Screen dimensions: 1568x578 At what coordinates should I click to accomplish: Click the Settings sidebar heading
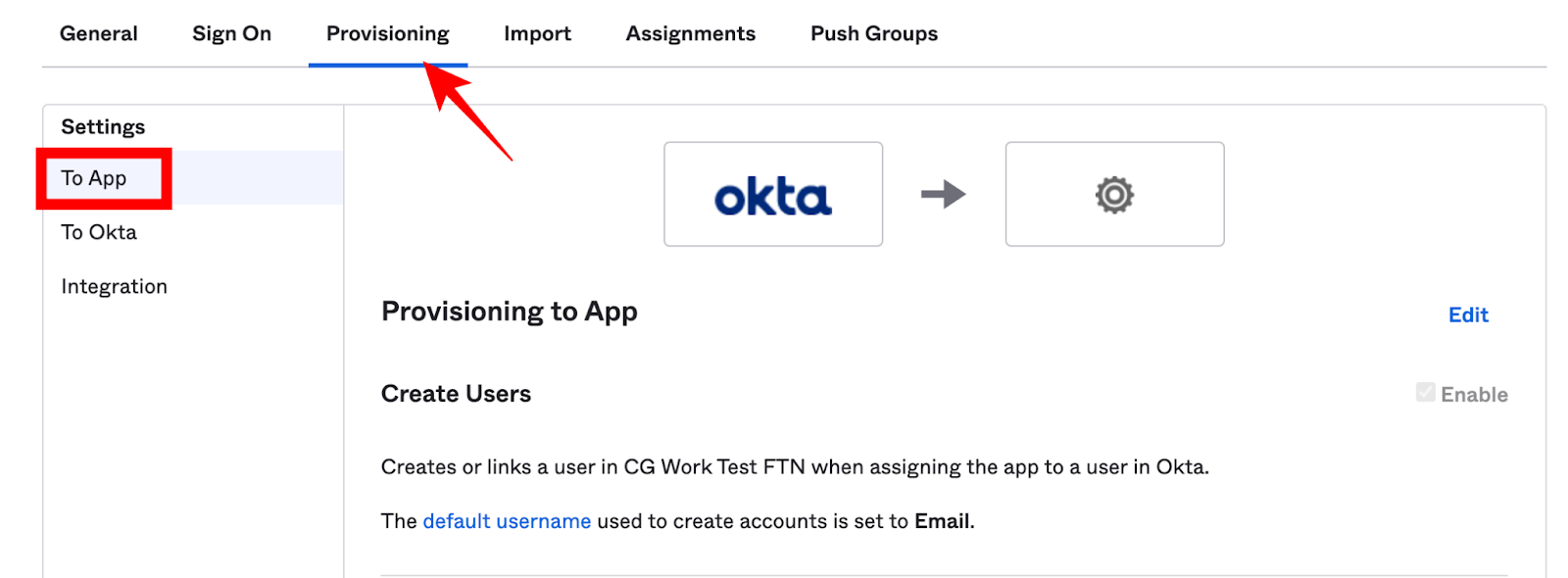[103, 126]
